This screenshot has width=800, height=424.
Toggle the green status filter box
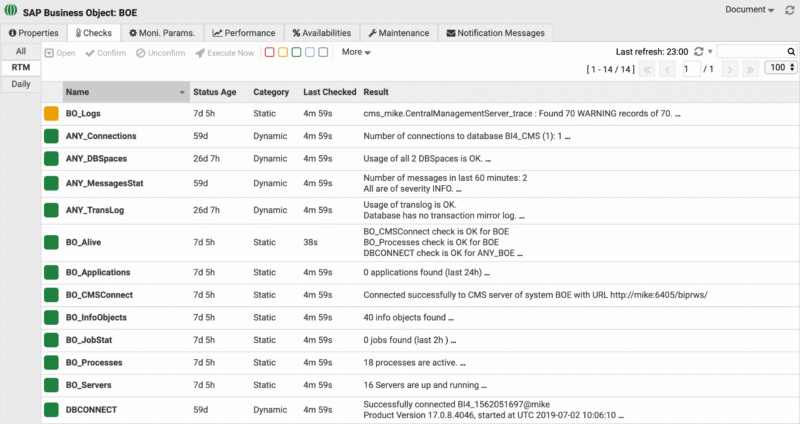coord(296,52)
